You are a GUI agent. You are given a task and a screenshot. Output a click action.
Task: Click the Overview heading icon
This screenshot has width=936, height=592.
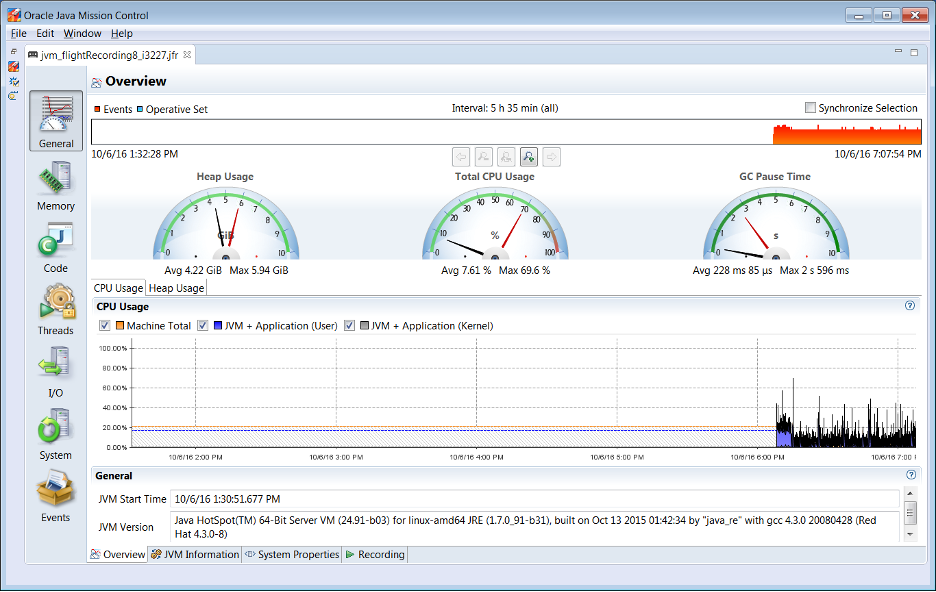point(97,82)
